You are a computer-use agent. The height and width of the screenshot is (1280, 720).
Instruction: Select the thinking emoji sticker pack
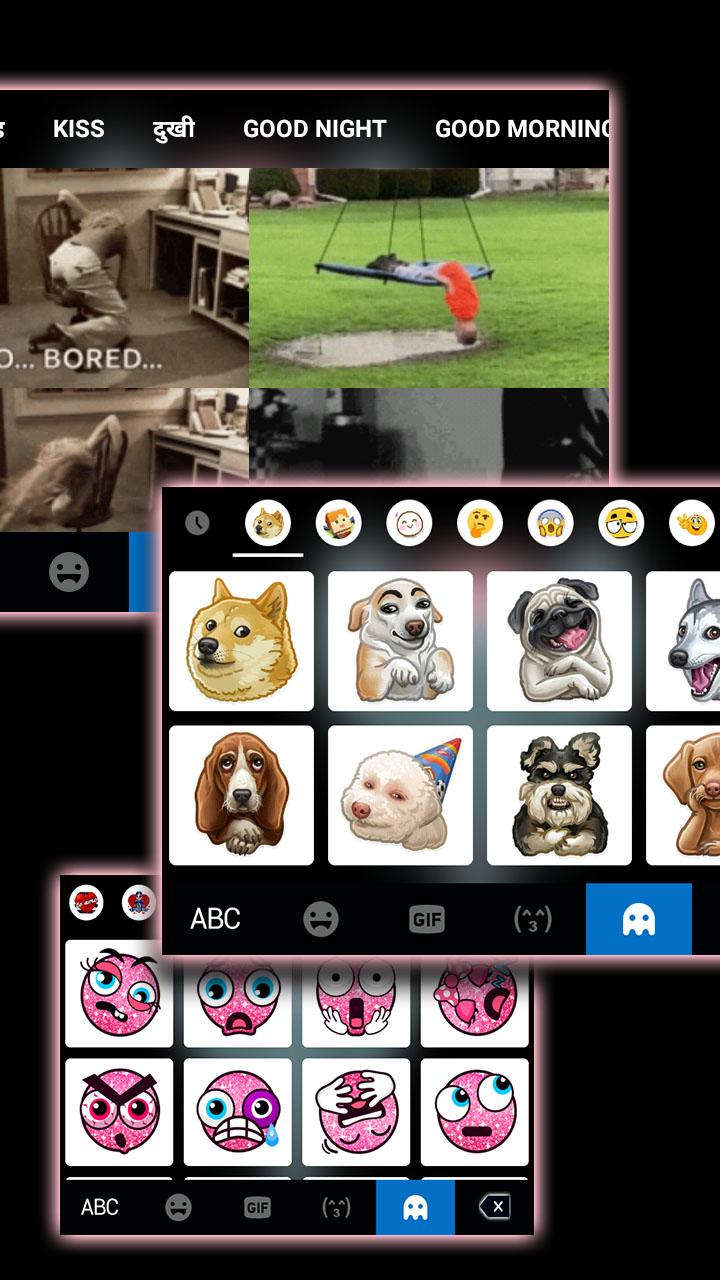tap(480, 523)
